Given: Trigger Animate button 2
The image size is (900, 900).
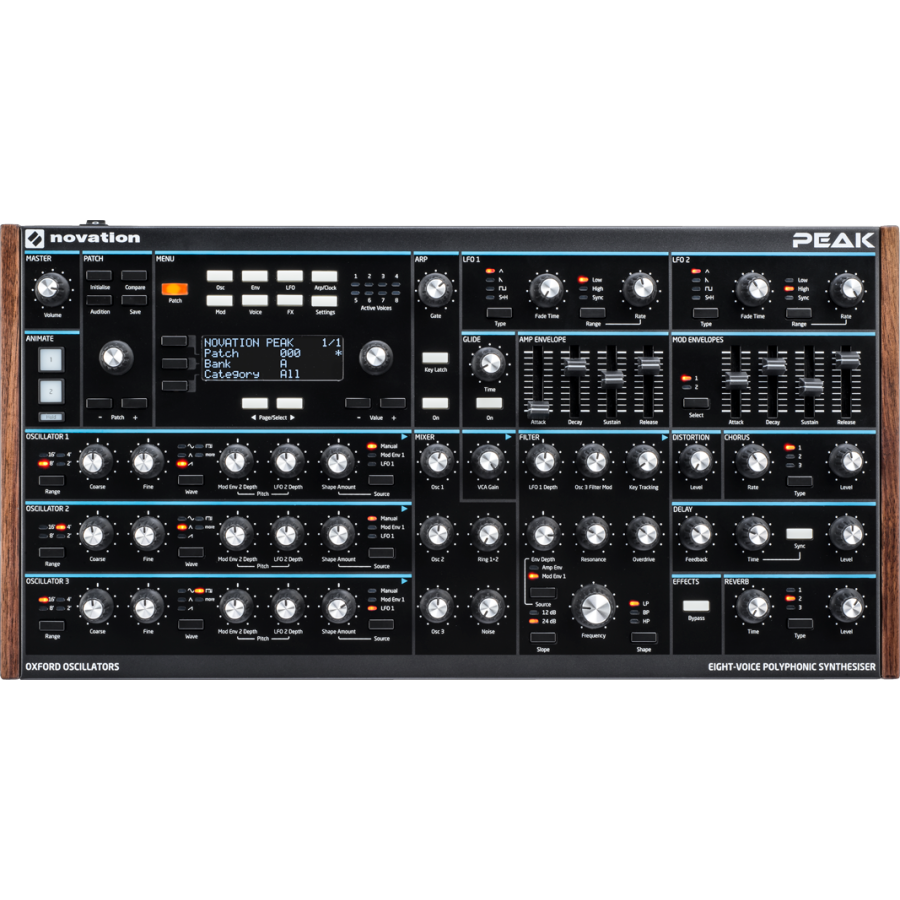Looking at the screenshot, I should coord(51,391).
